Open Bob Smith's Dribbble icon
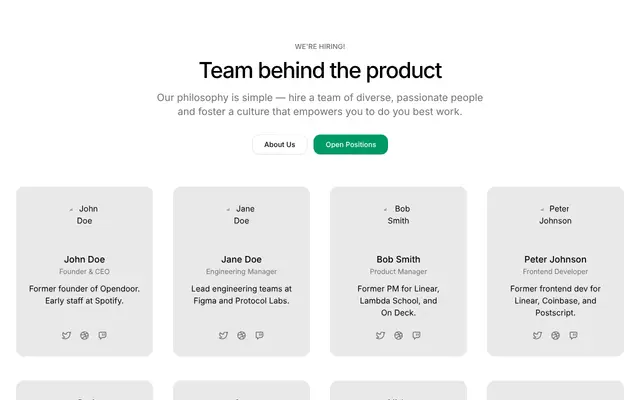Screen dimensions: 640x400 point(398,336)
